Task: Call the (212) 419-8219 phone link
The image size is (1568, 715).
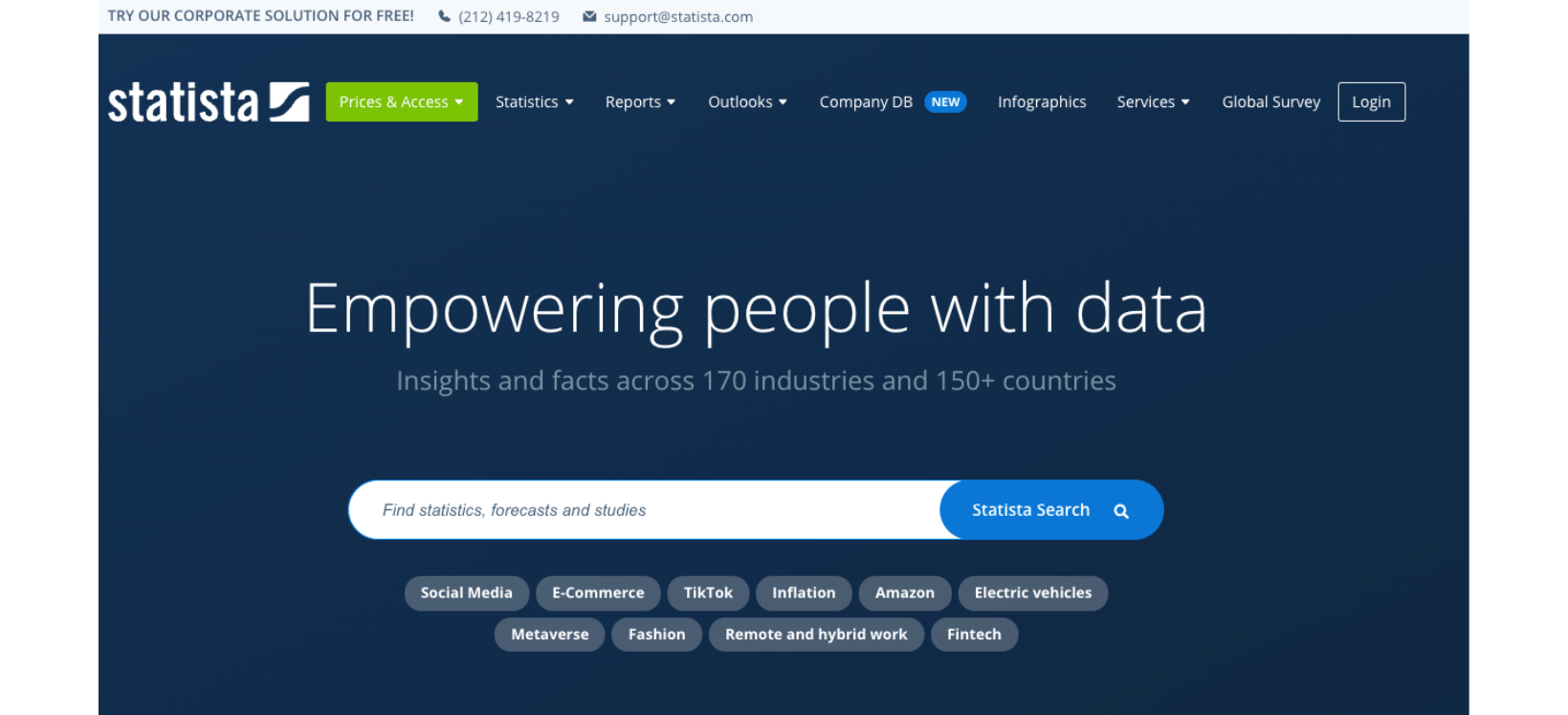Action: (x=509, y=16)
